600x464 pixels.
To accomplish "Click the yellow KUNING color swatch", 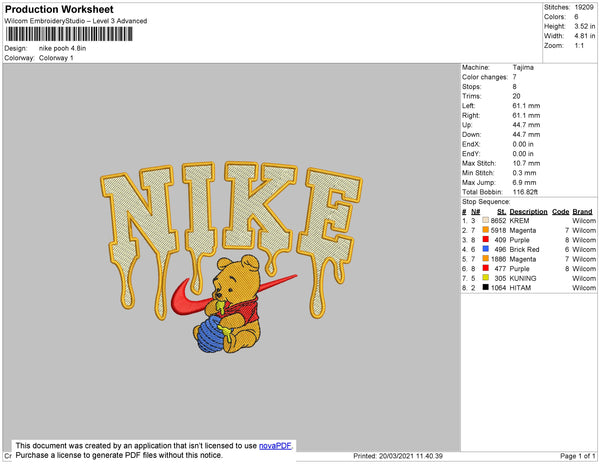I will [487, 278].
